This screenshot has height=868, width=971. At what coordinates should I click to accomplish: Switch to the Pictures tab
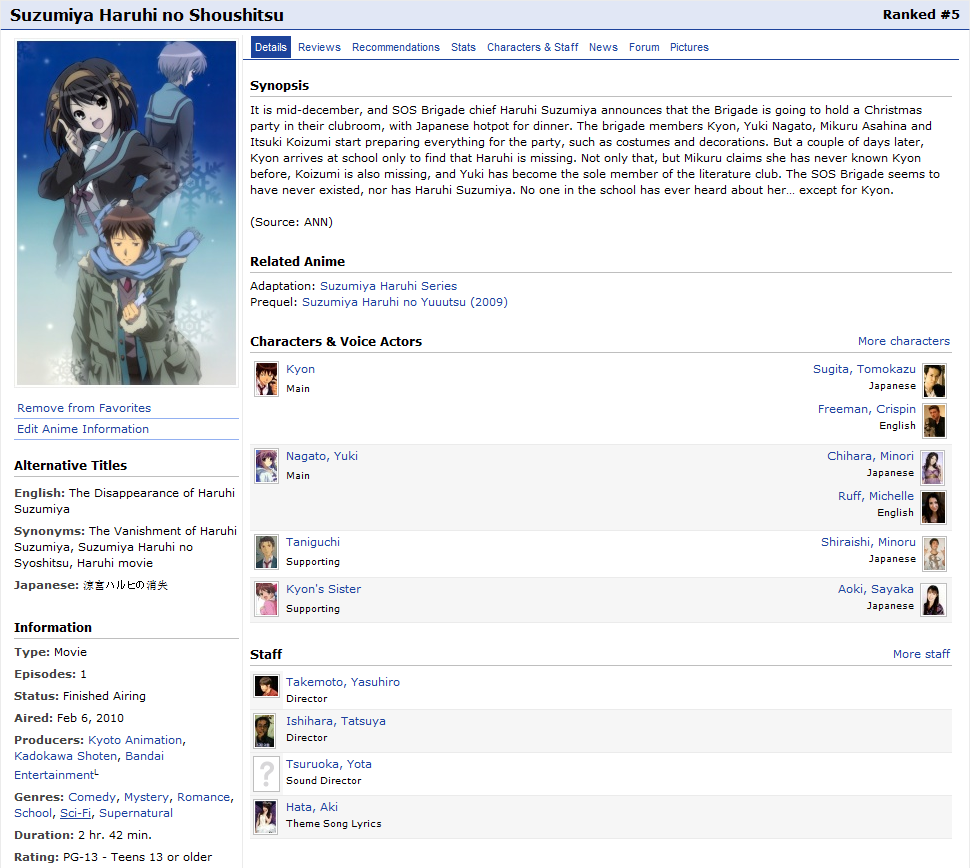tap(689, 47)
